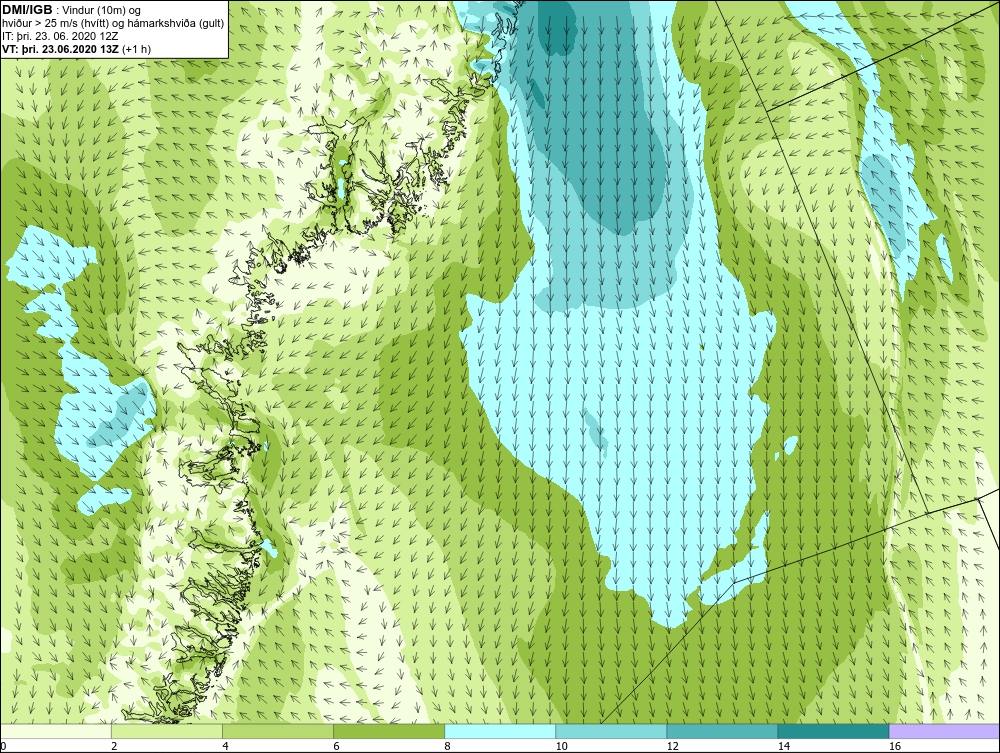The width and height of the screenshot is (1000, 753).
Task: Click the 0–2 m/s pale legend swatch
Action: (x=55, y=731)
